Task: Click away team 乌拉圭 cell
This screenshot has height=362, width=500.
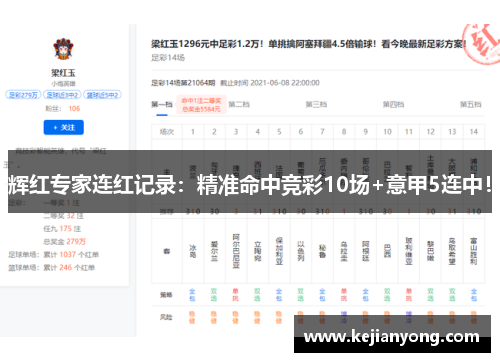Action: tap(344, 251)
